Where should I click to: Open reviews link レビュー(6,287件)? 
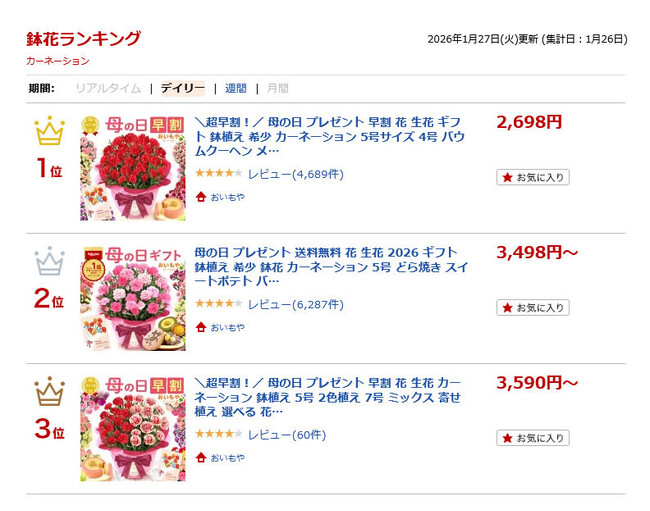[x=295, y=304]
